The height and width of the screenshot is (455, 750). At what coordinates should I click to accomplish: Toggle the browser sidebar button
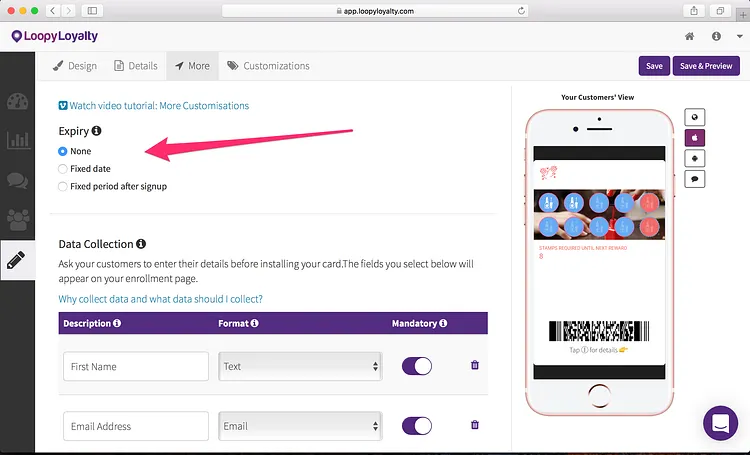(x=92, y=11)
